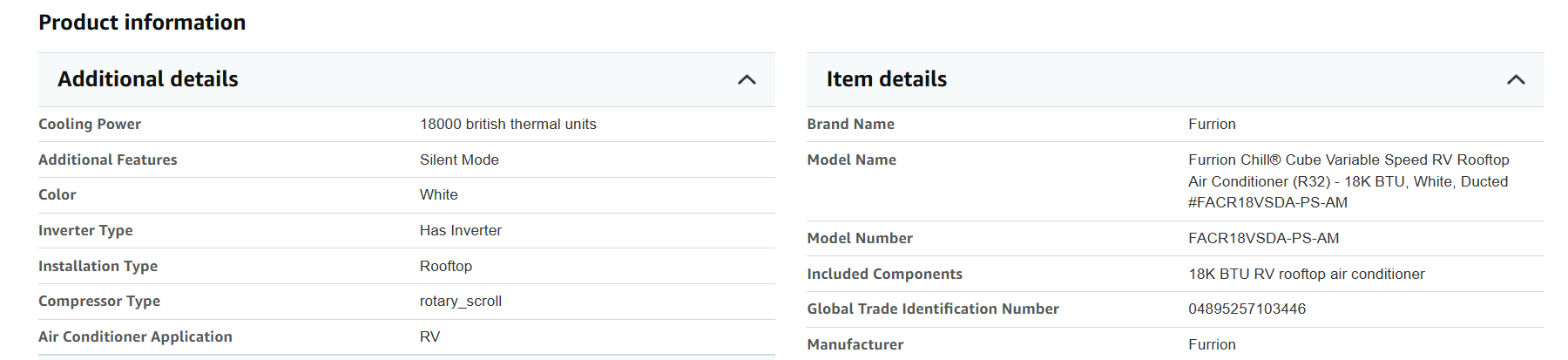Select the 'Furrion' Brand Name value

[x=1212, y=124]
